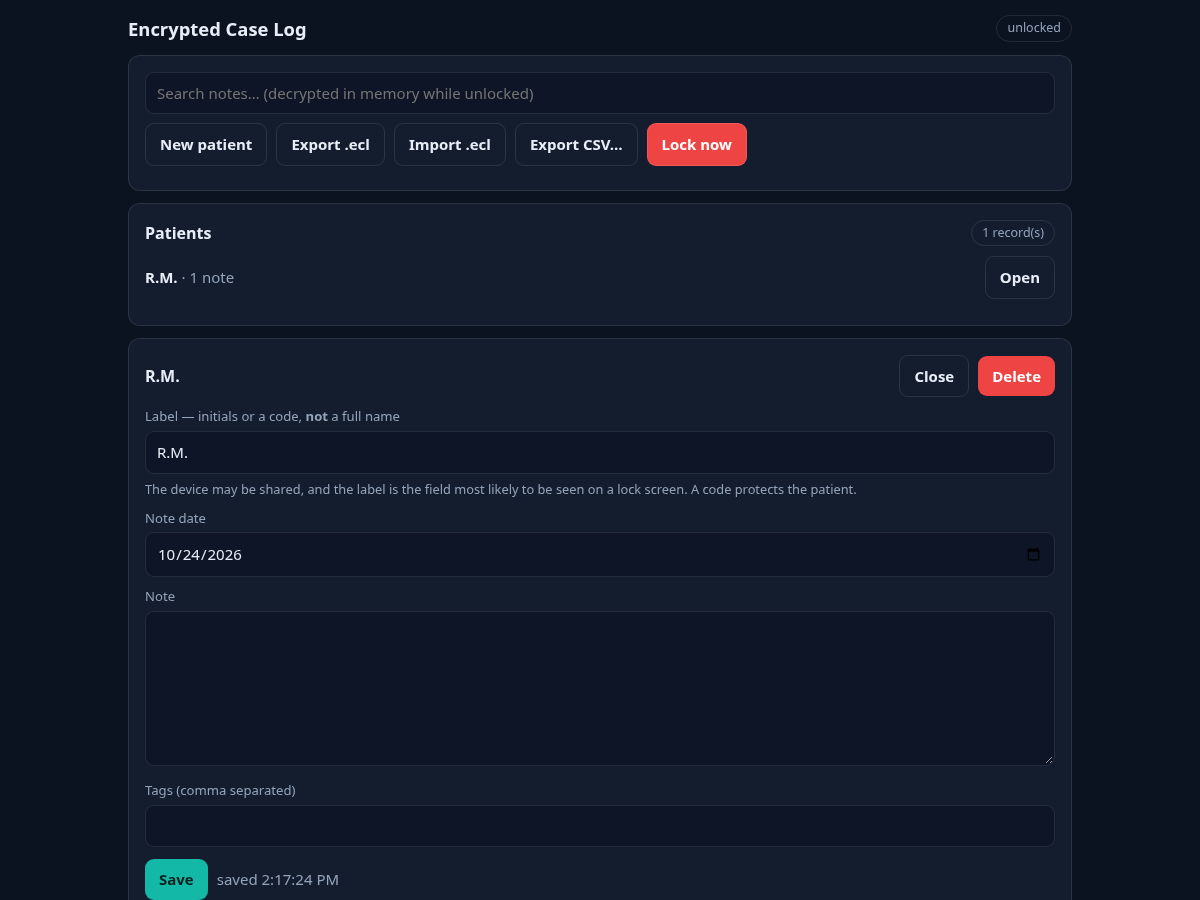Click the Note date field 10/24/2026

pos(600,554)
